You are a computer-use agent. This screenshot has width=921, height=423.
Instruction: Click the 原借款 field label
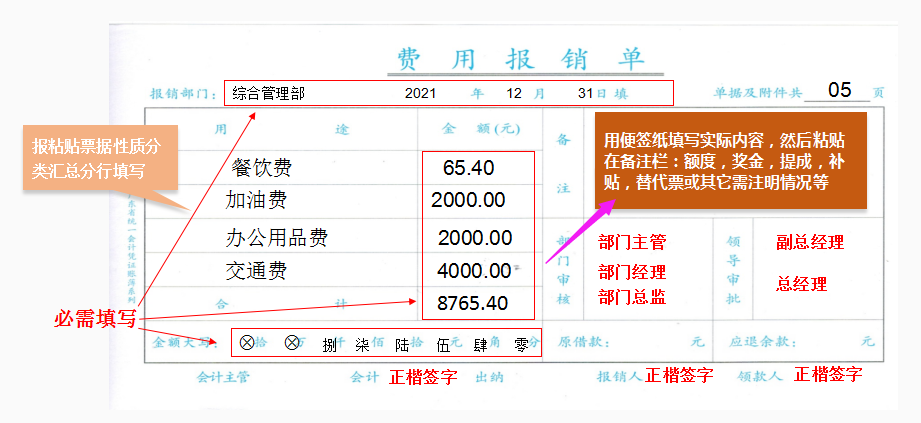pyautogui.click(x=584, y=343)
